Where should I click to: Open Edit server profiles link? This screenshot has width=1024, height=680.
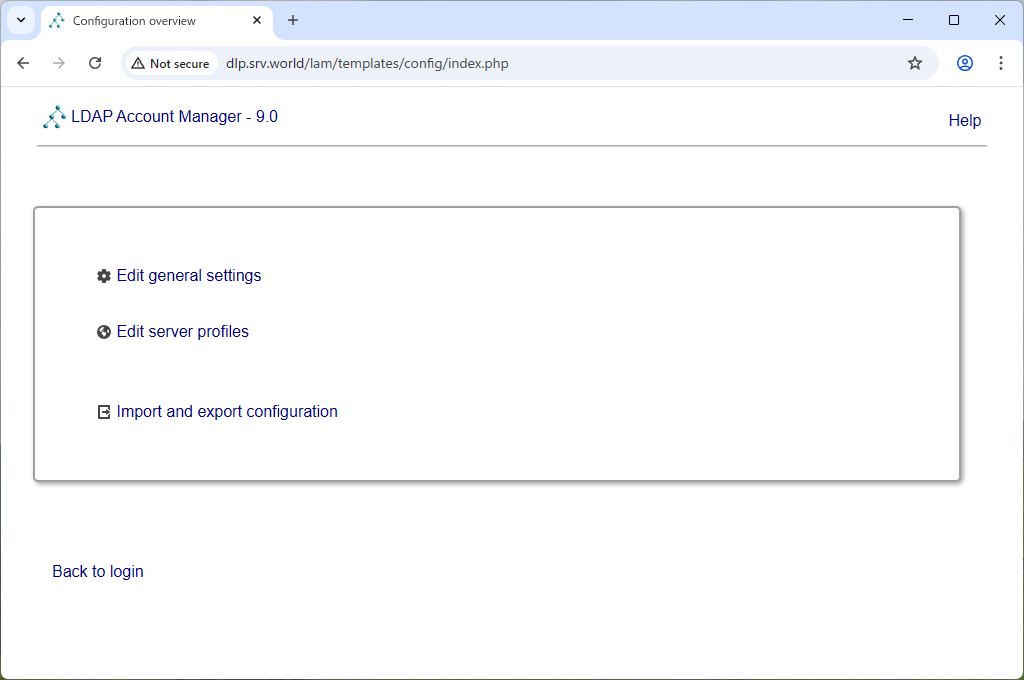coord(183,332)
